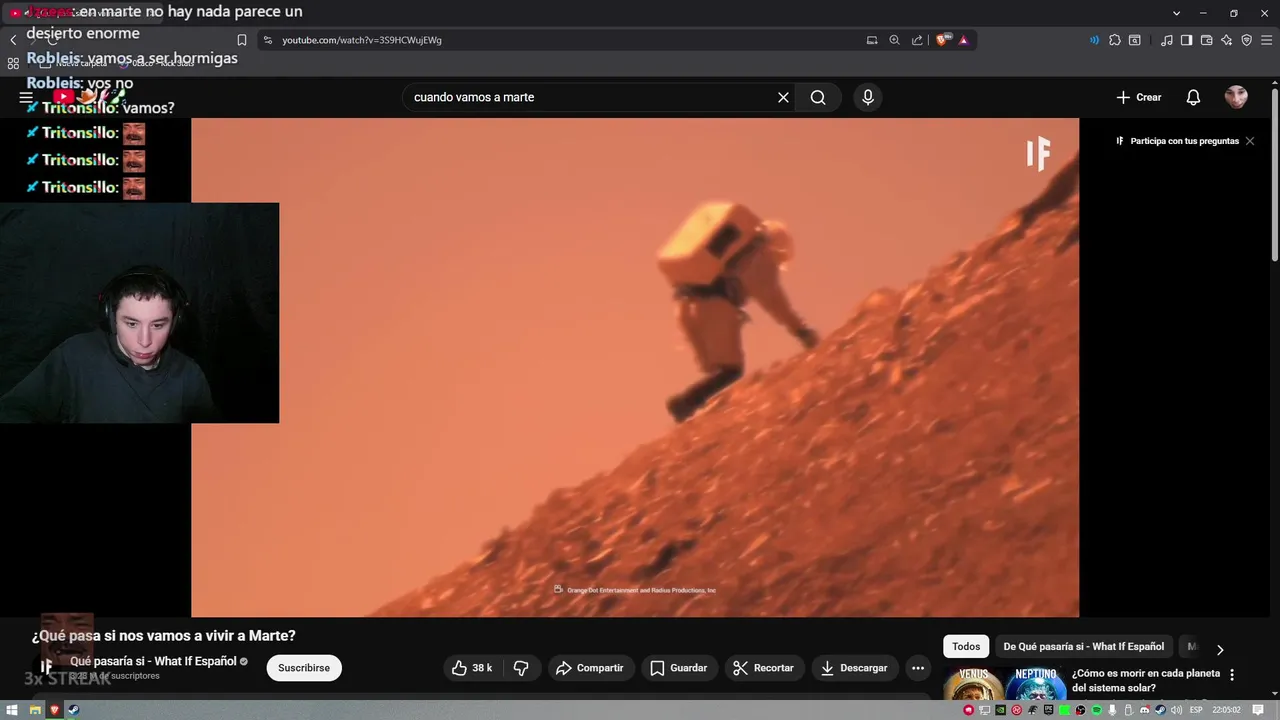1280x720 pixels.
Task: Save the video with Guardar button
Action: click(678, 668)
